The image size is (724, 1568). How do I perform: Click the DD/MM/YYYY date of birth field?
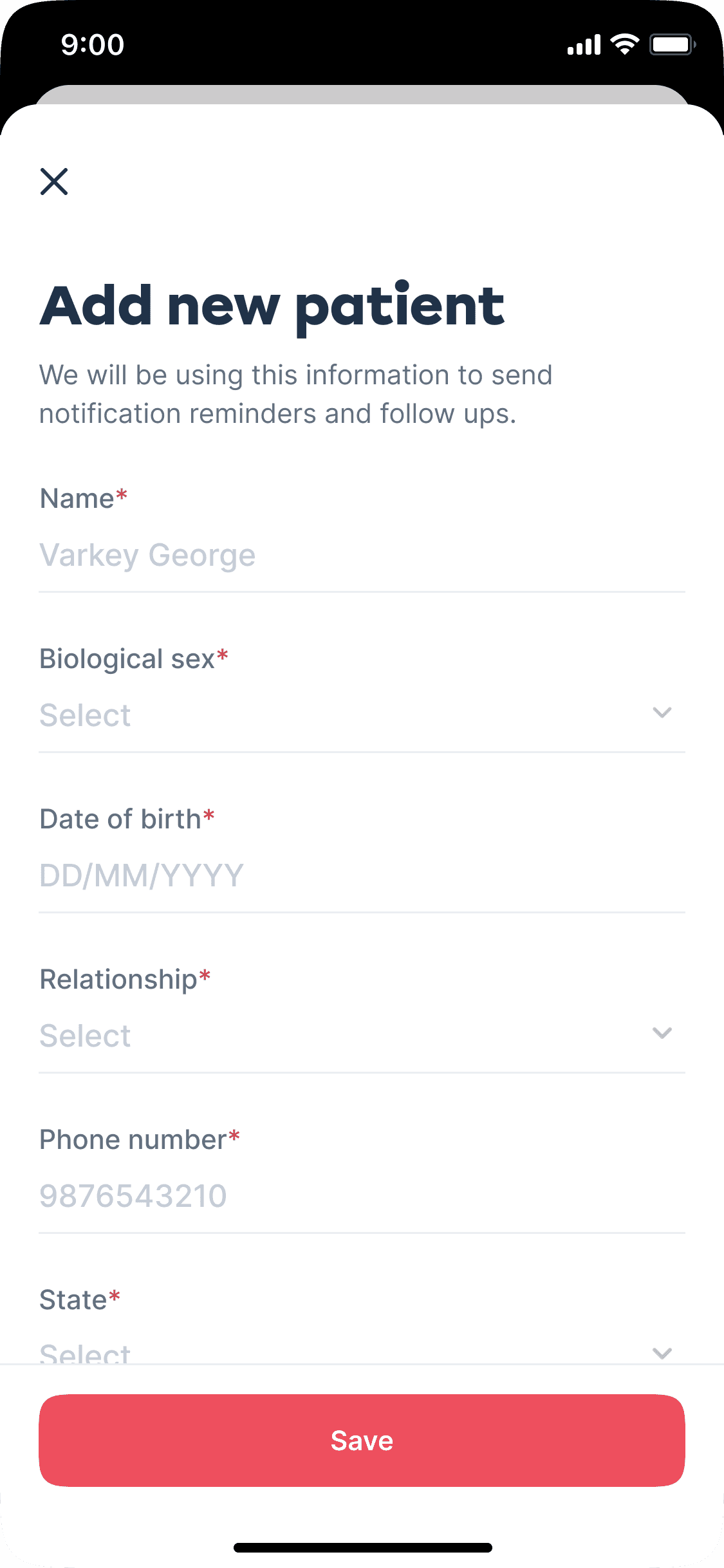[x=361, y=876]
